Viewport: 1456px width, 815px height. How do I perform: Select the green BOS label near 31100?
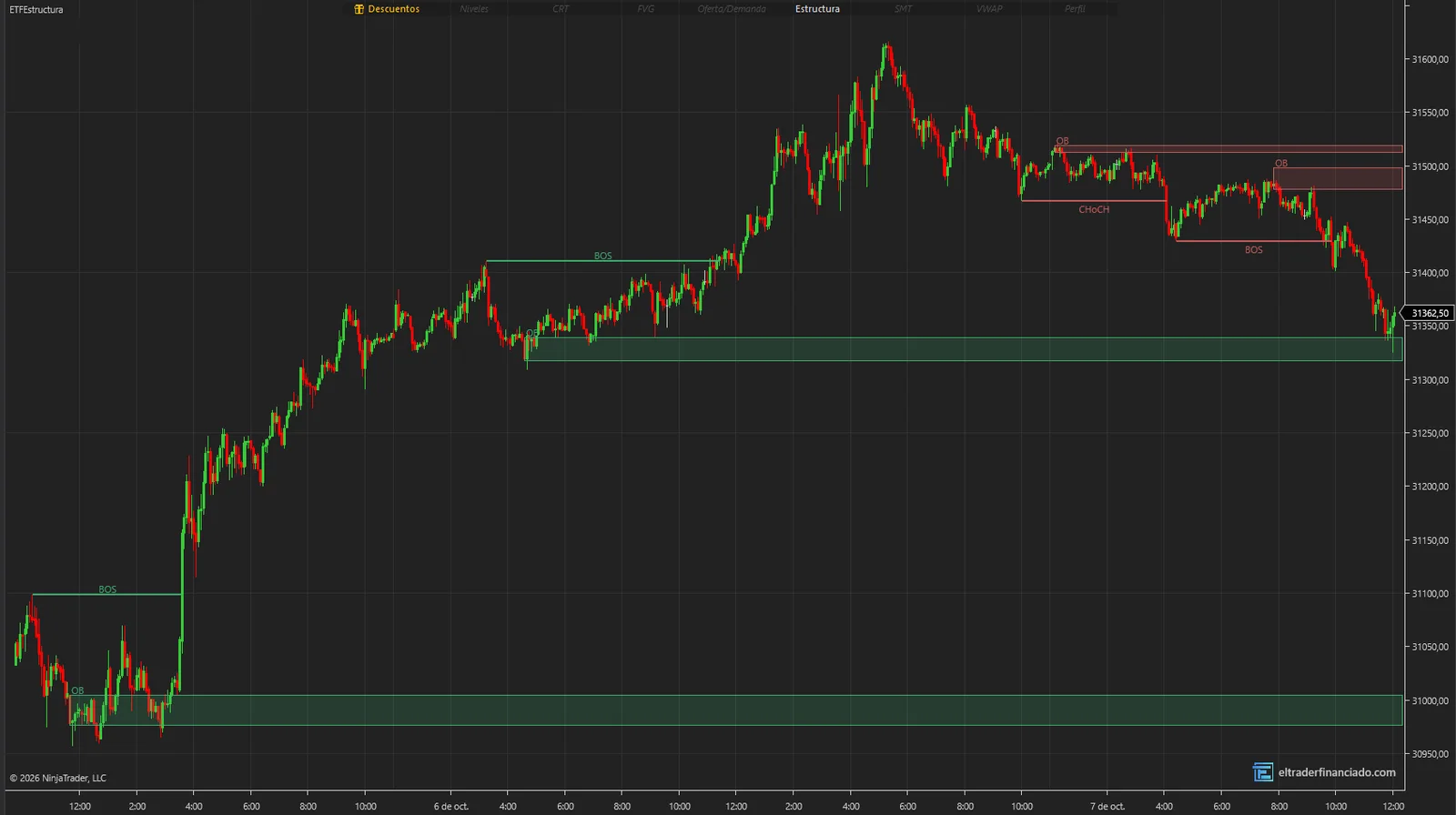point(107,590)
